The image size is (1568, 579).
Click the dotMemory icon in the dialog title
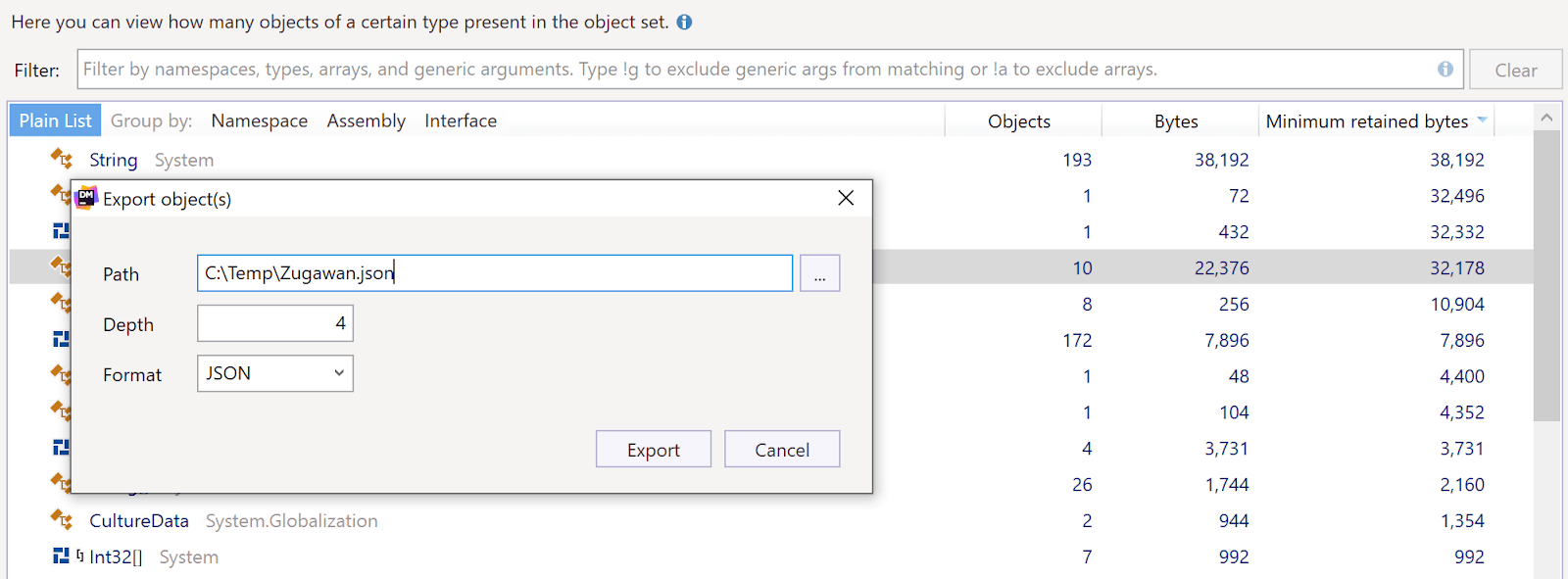coord(87,198)
